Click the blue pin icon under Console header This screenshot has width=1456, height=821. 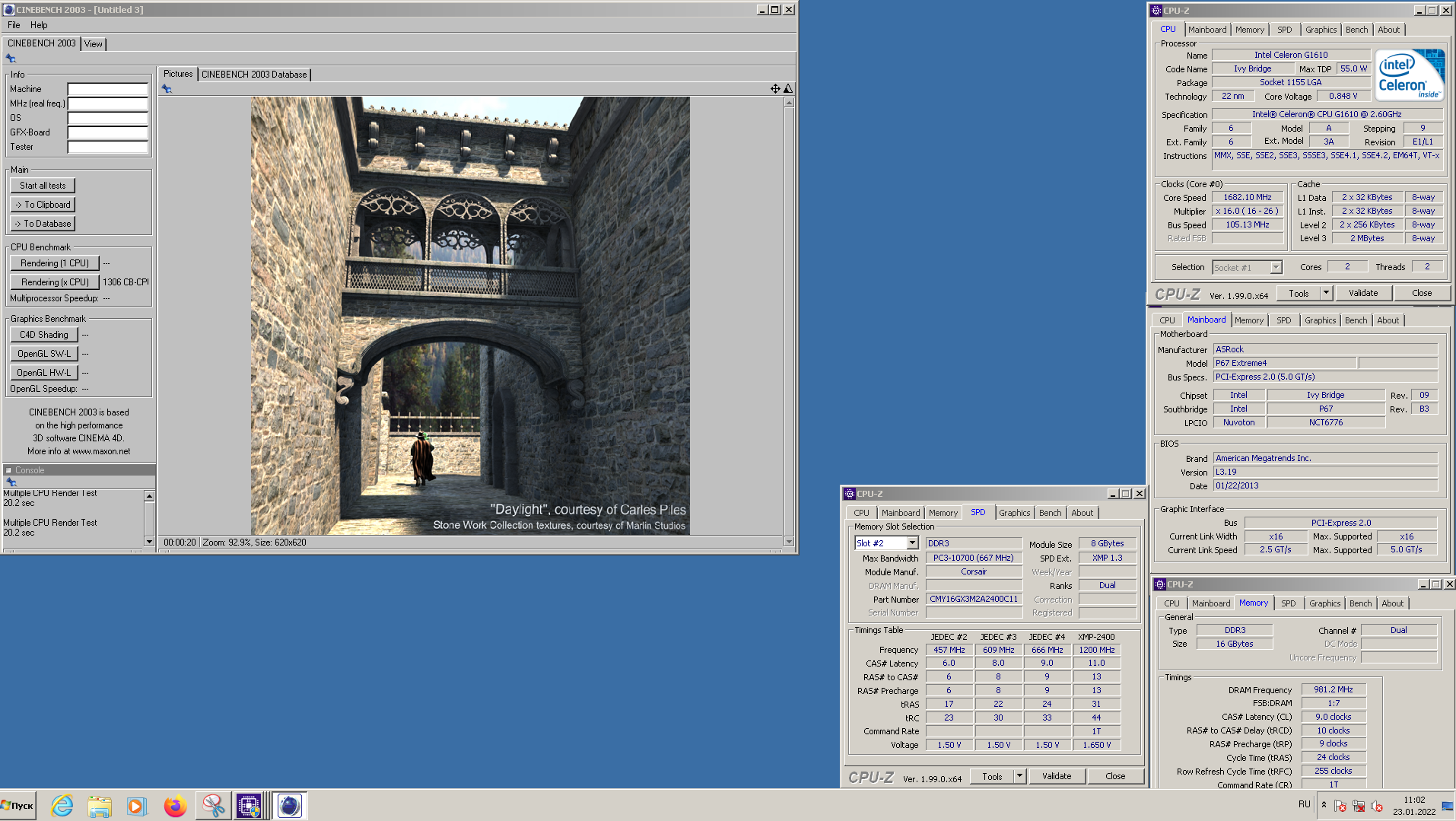(x=11, y=482)
